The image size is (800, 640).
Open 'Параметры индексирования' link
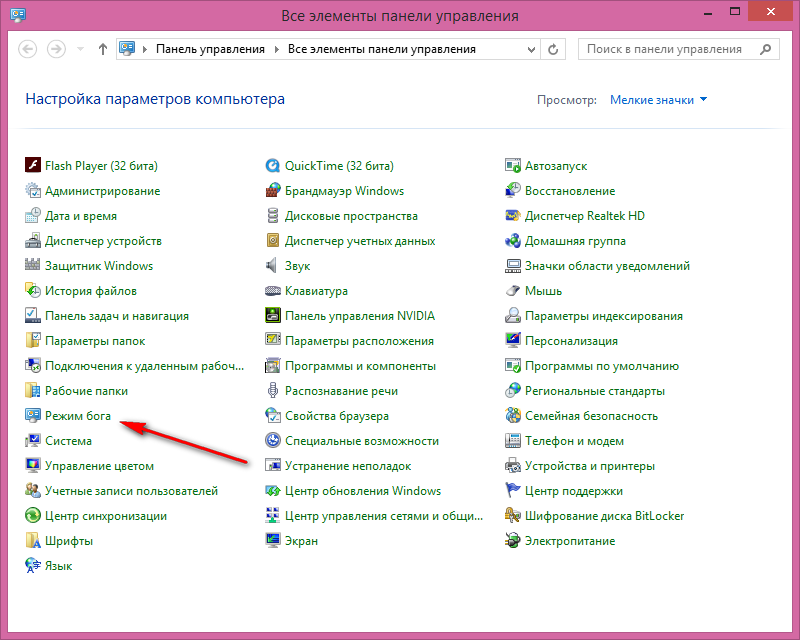click(604, 315)
